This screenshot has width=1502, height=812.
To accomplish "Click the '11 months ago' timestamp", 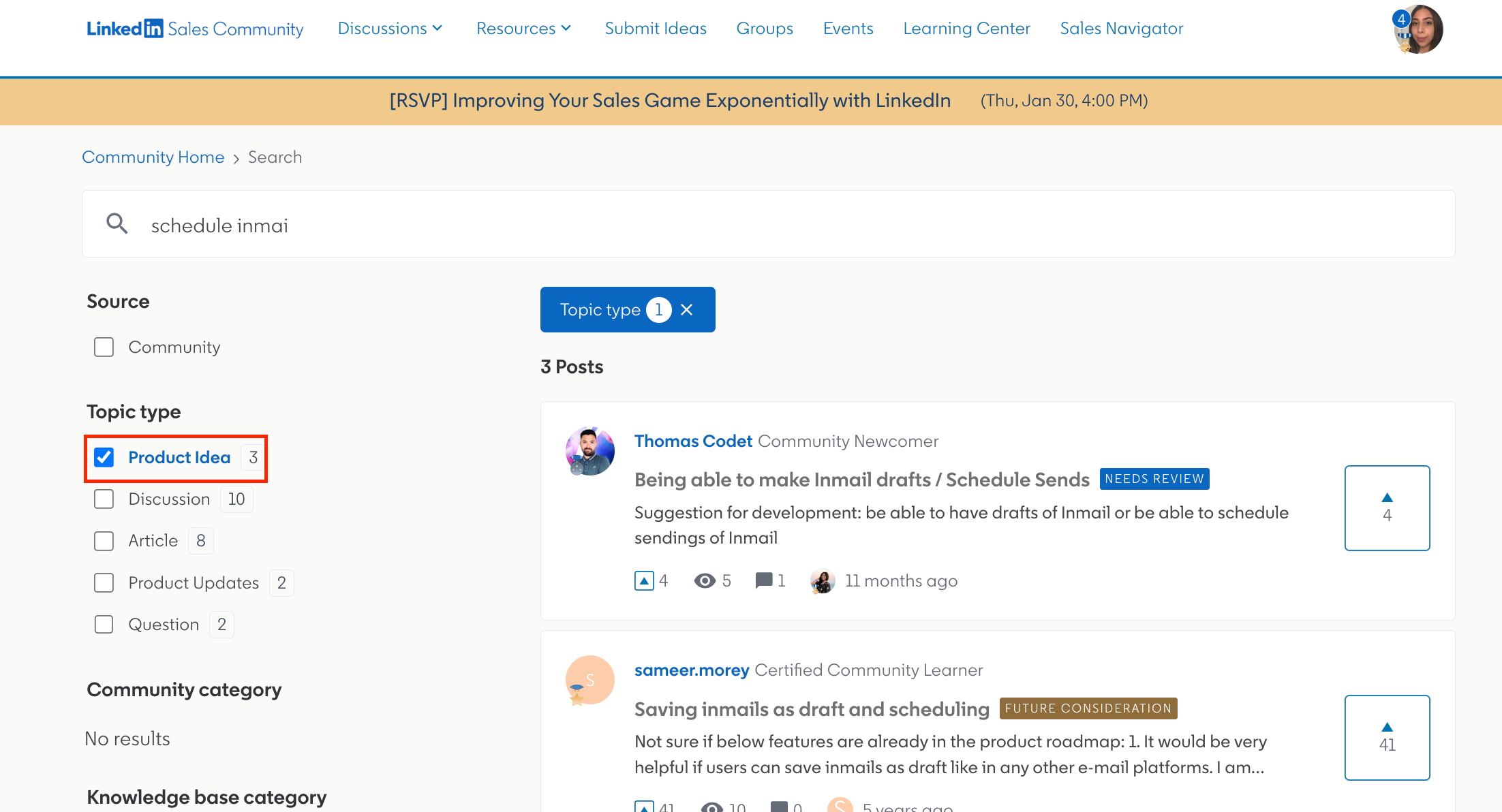I will 901,581.
